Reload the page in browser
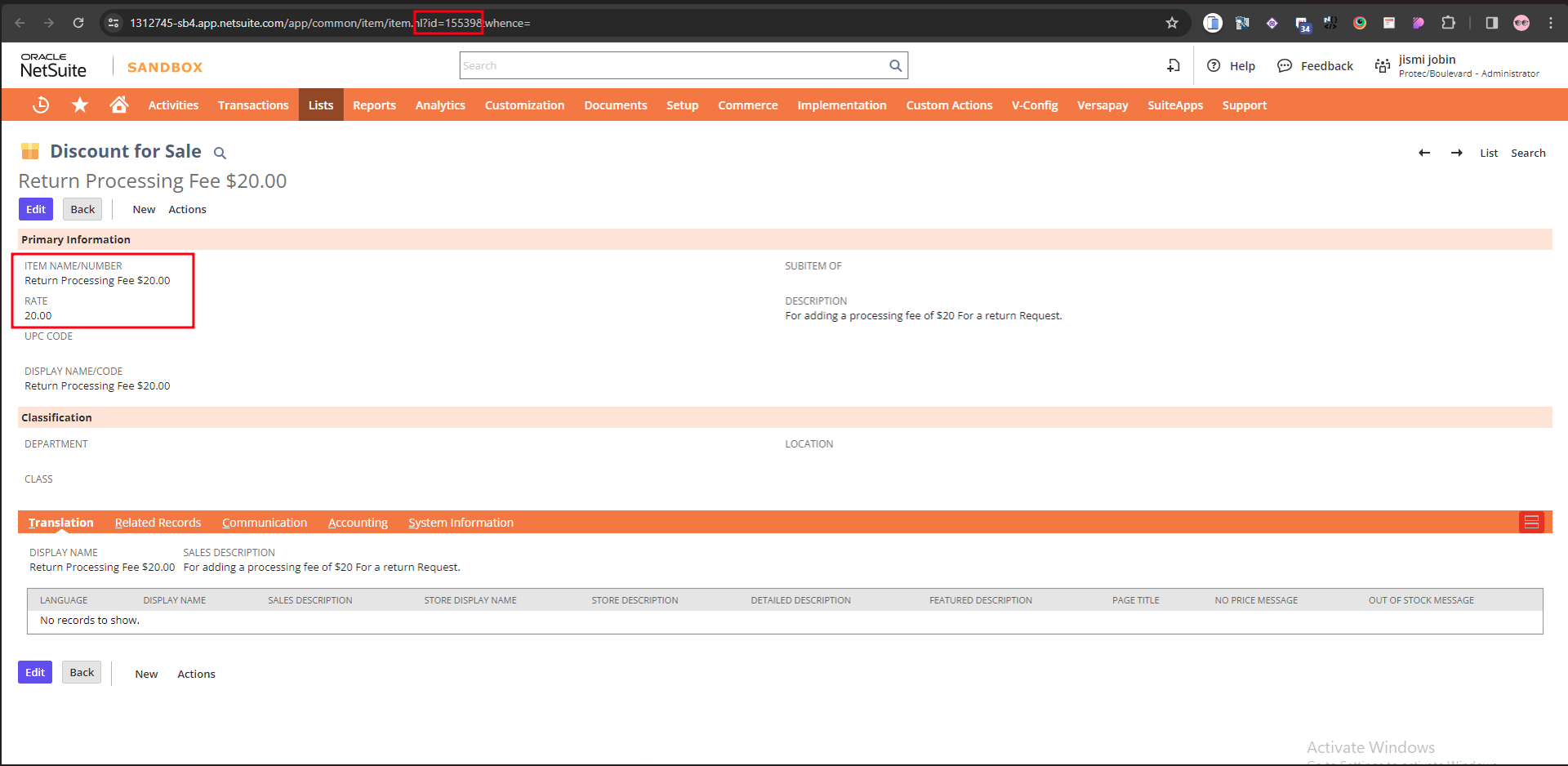The height and width of the screenshot is (766, 1568). point(78,23)
